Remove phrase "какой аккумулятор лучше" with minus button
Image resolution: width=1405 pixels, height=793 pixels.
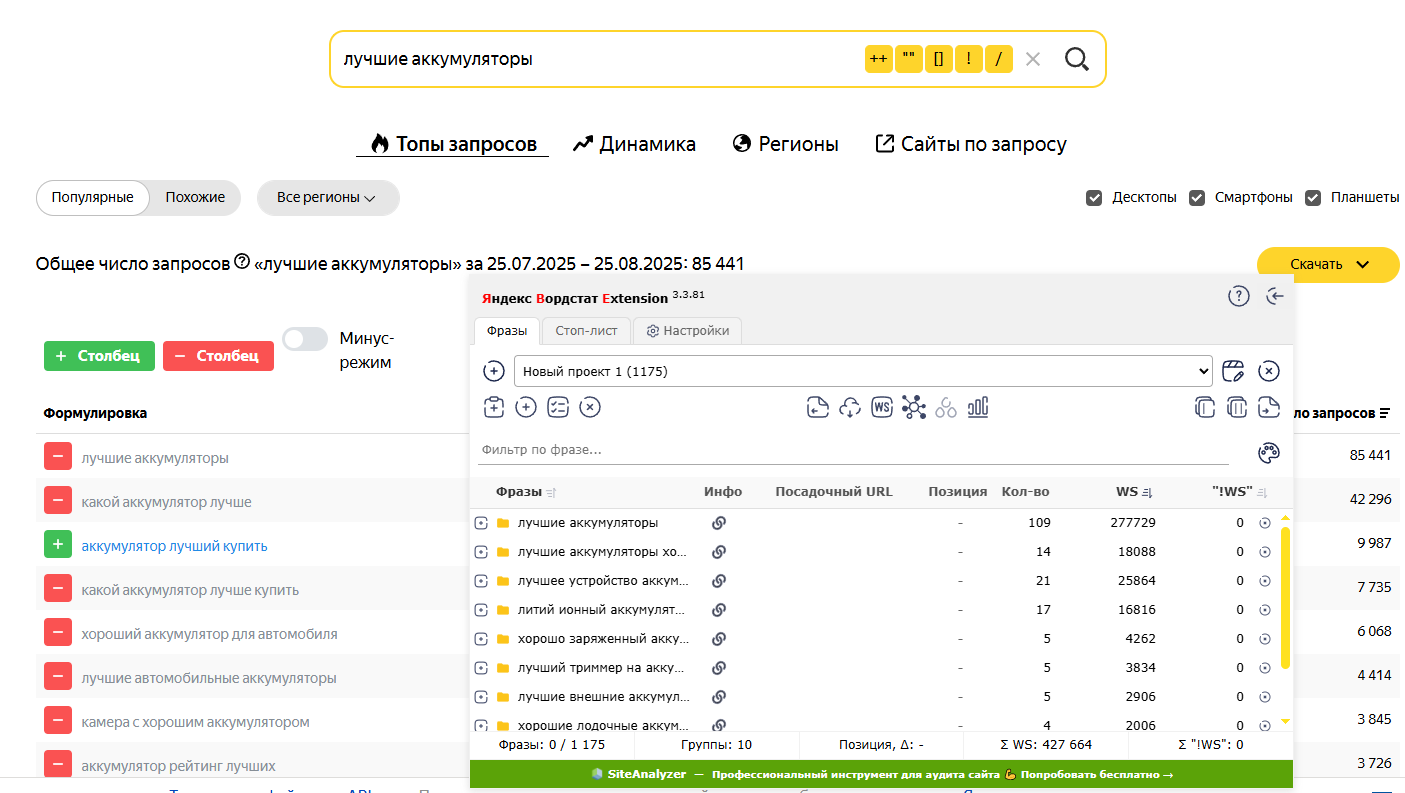(58, 501)
